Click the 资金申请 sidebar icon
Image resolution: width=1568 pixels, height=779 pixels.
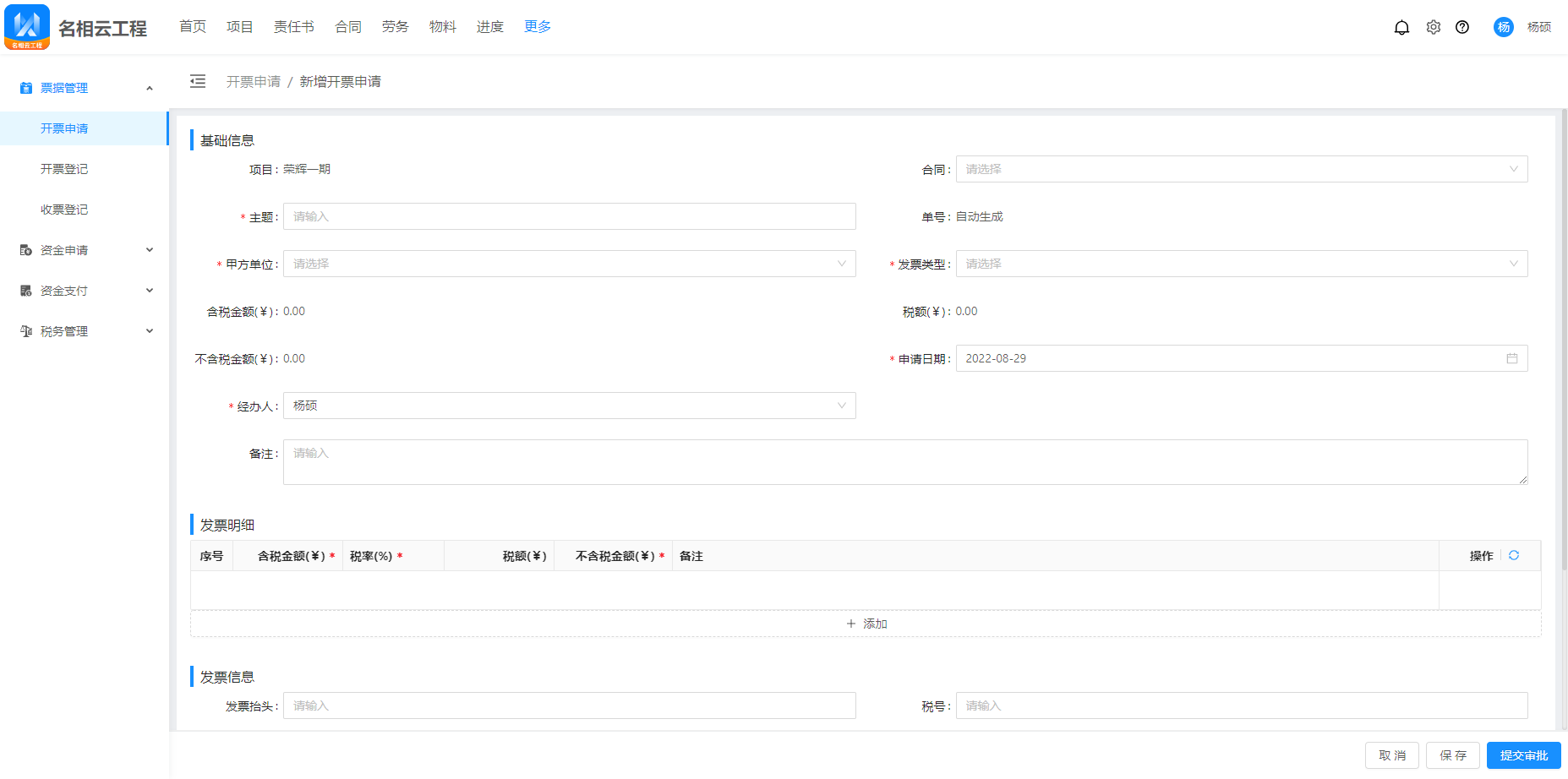click(x=26, y=250)
